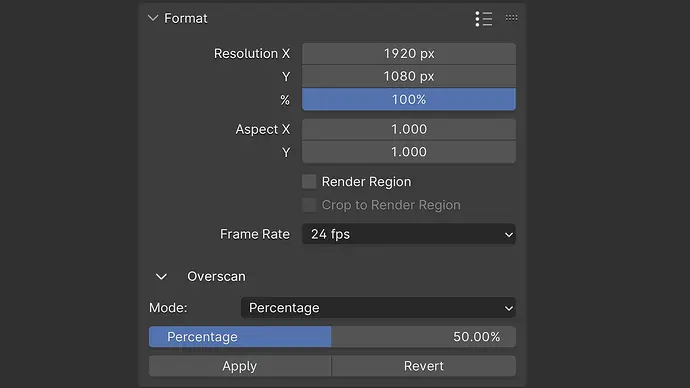Click the Aspect Y 1.000 field
Screen dimensions: 690x388
click(x=409, y=152)
